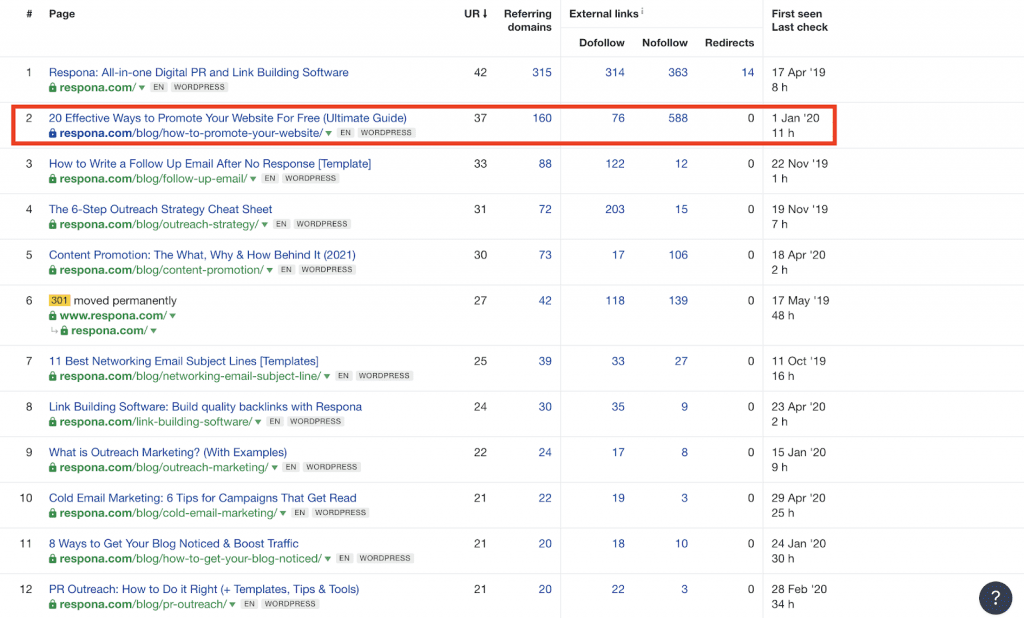Screen dimensions: 1024x618
Task: Click 39 referring domains for networking subject lines
Action: 545,361
